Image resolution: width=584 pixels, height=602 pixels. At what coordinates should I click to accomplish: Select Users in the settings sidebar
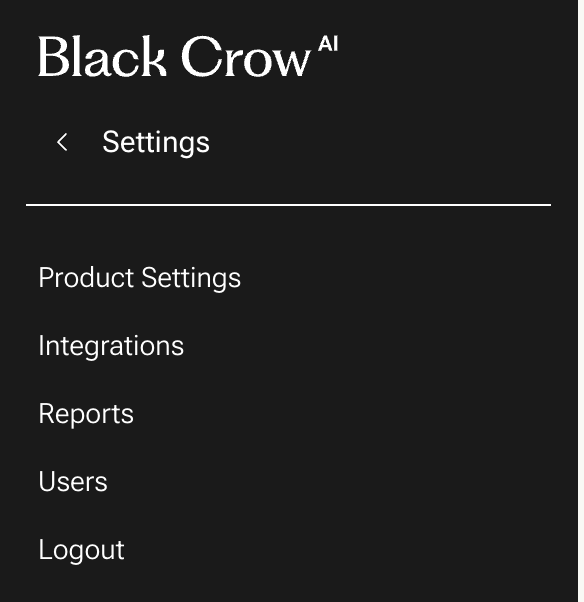point(73,481)
